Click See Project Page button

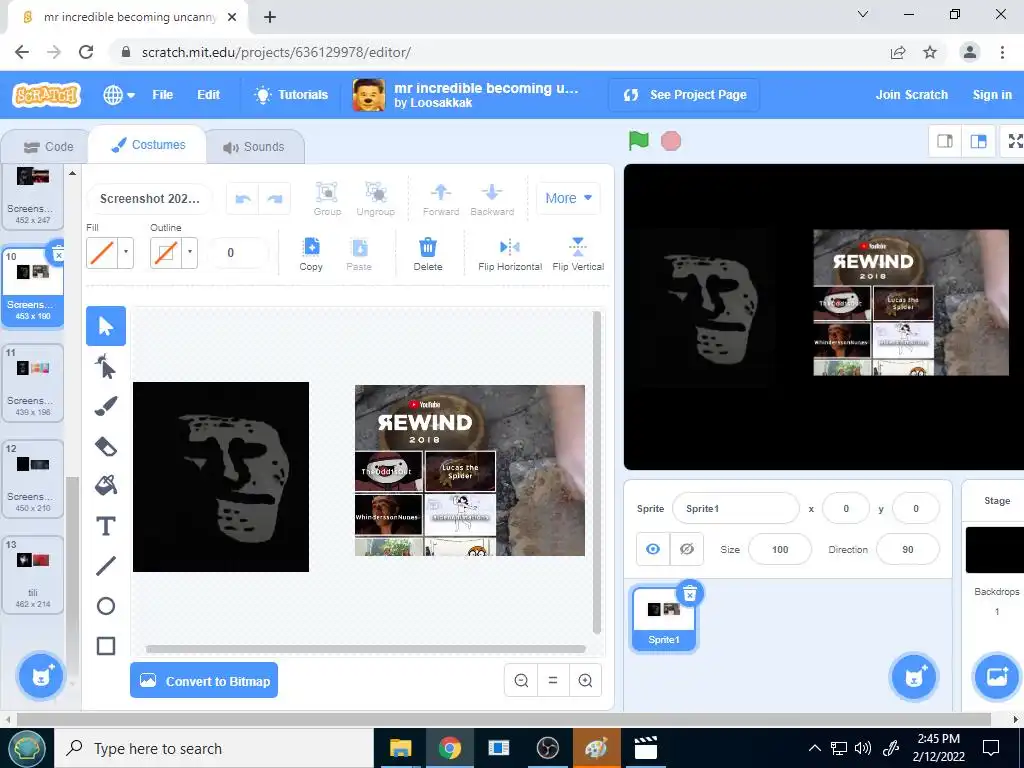[684, 95]
